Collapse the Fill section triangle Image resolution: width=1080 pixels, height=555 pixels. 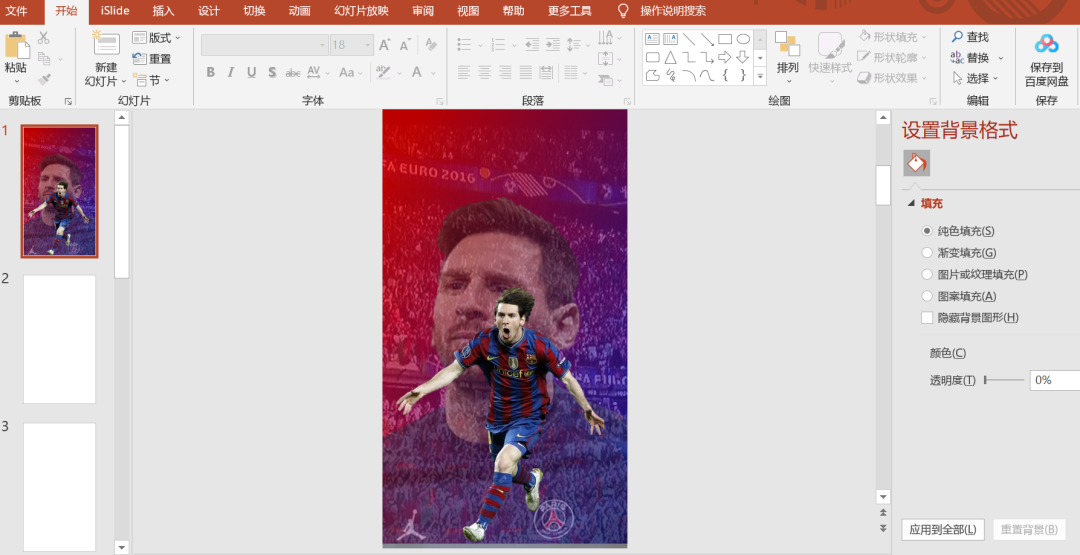911,204
